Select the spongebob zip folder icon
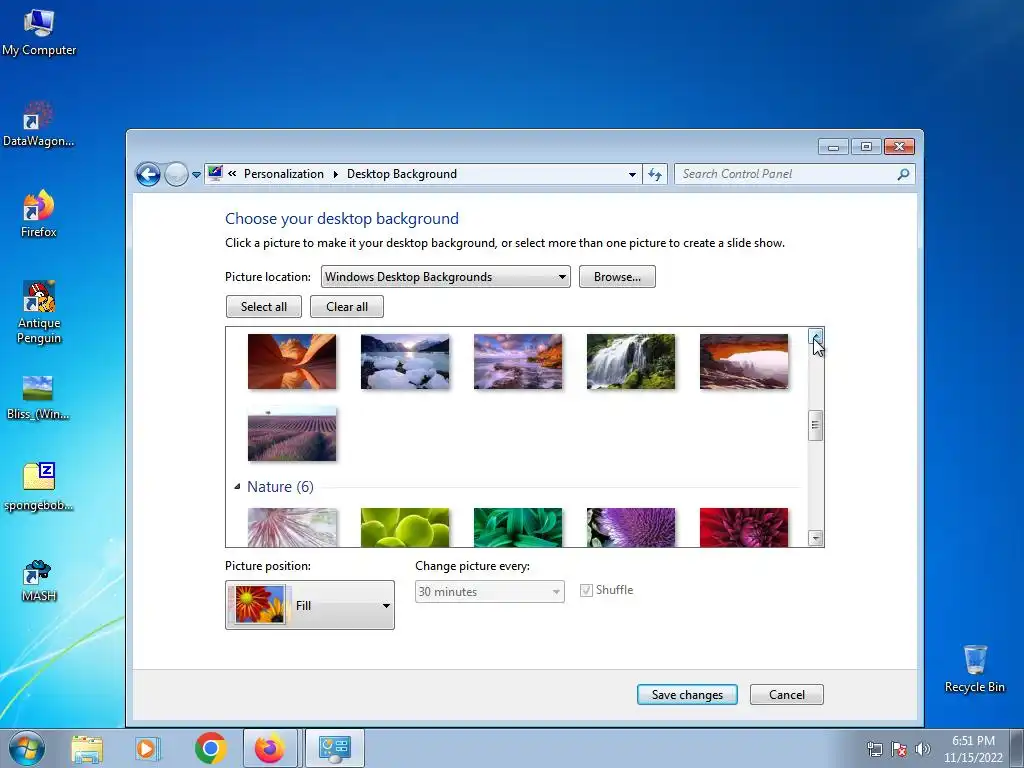The image size is (1024, 768). (39, 487)
